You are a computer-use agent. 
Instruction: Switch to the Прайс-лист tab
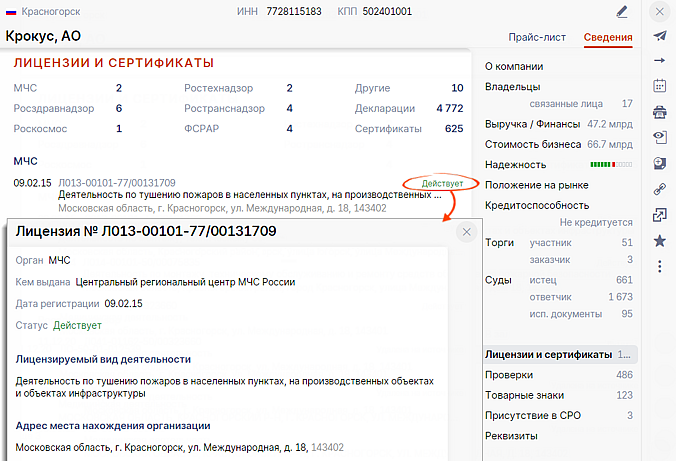pos(537,38)
